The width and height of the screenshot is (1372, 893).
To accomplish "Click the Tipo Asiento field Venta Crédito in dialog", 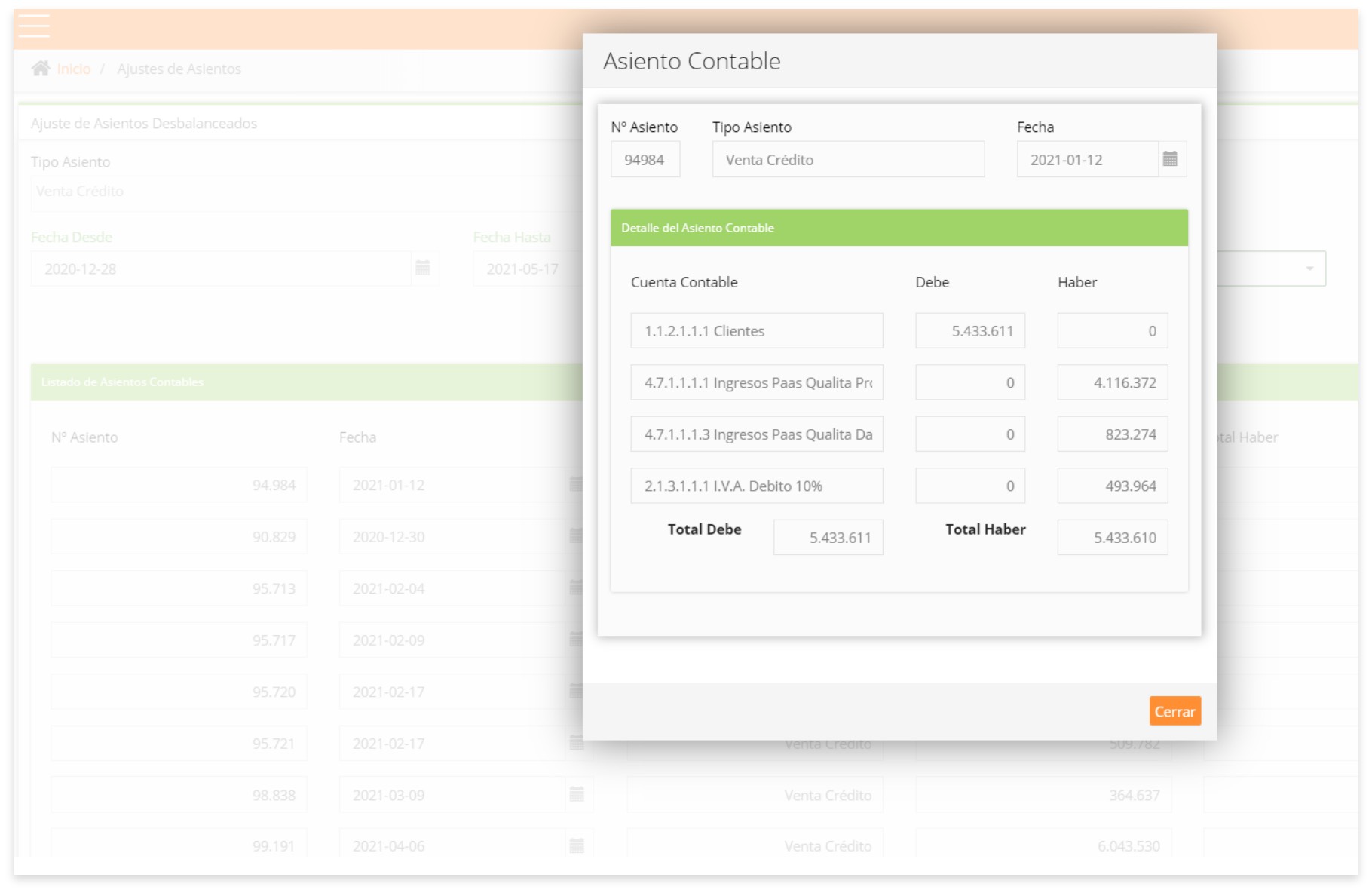I will click(x=848, y=159).
